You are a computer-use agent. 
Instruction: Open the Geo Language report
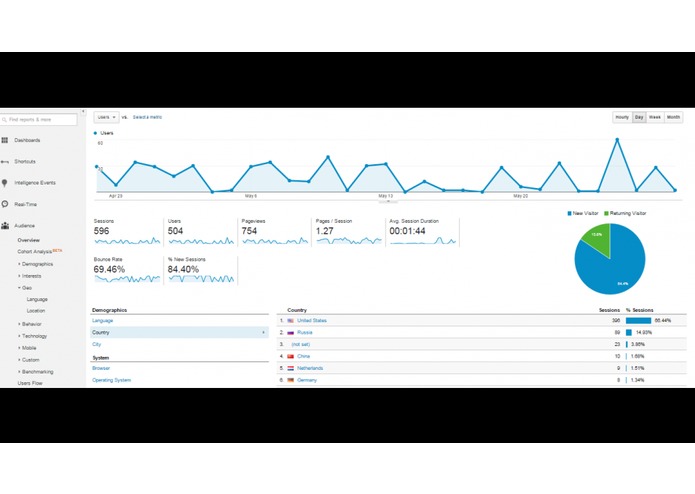[37, 300]
